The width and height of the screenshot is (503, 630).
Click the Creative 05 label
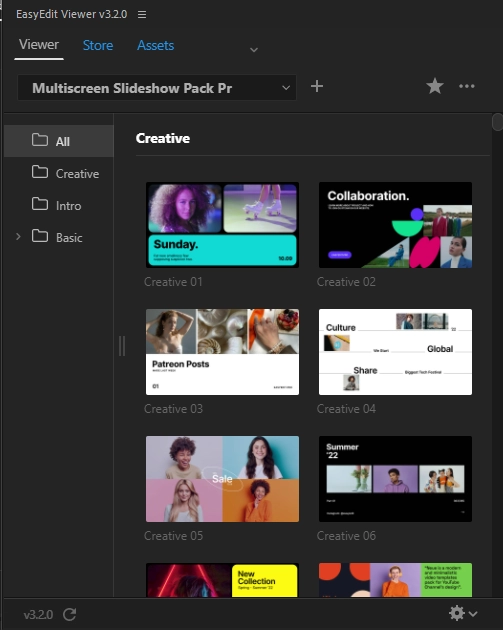coord(173,536)
